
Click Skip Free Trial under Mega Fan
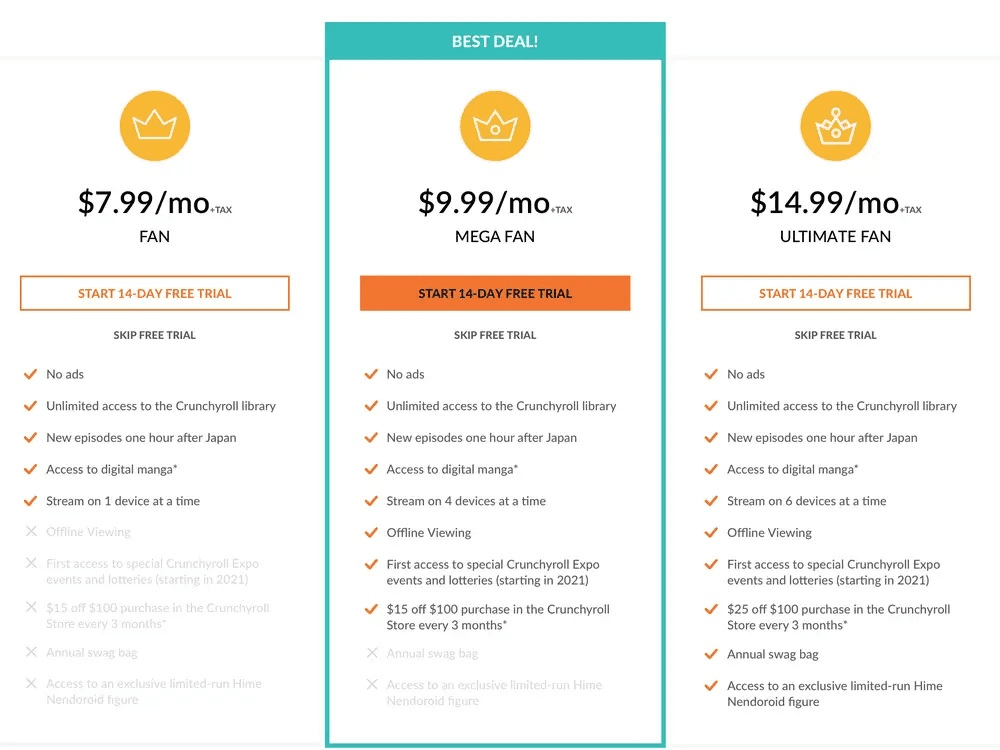tap(494, 334)
